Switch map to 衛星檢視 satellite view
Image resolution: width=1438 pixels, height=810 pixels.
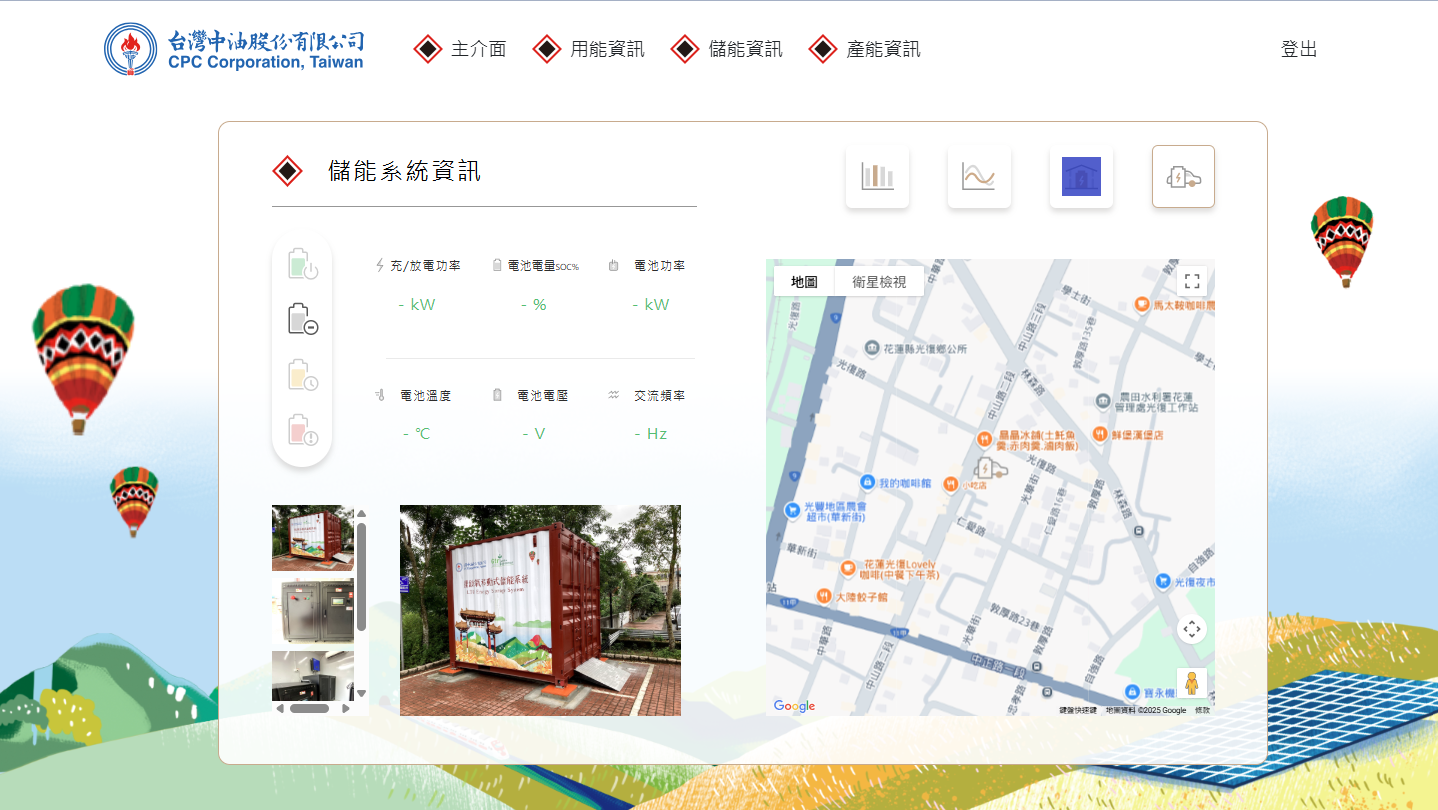(879, 282)
